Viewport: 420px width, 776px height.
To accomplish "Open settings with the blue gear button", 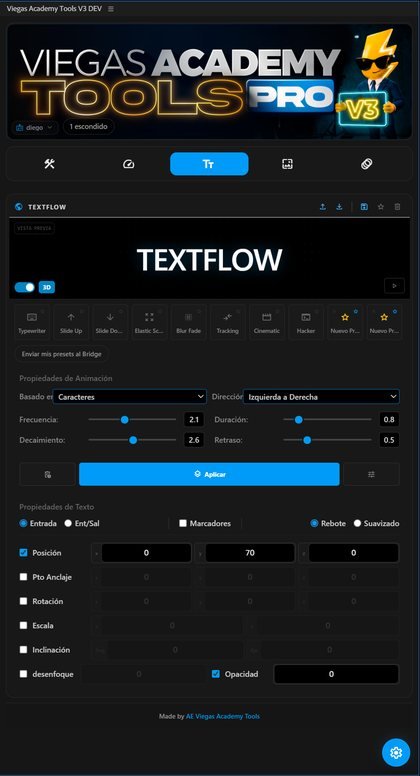I will (396, 753).
